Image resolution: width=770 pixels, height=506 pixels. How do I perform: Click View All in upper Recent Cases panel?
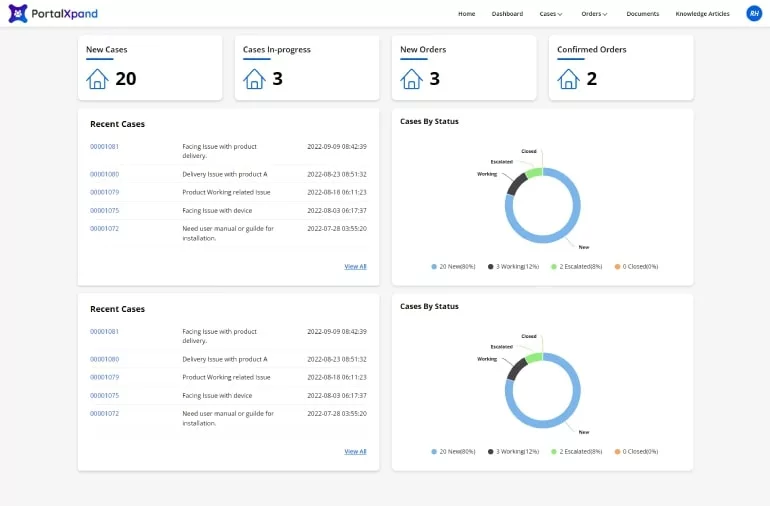[355, 266]
